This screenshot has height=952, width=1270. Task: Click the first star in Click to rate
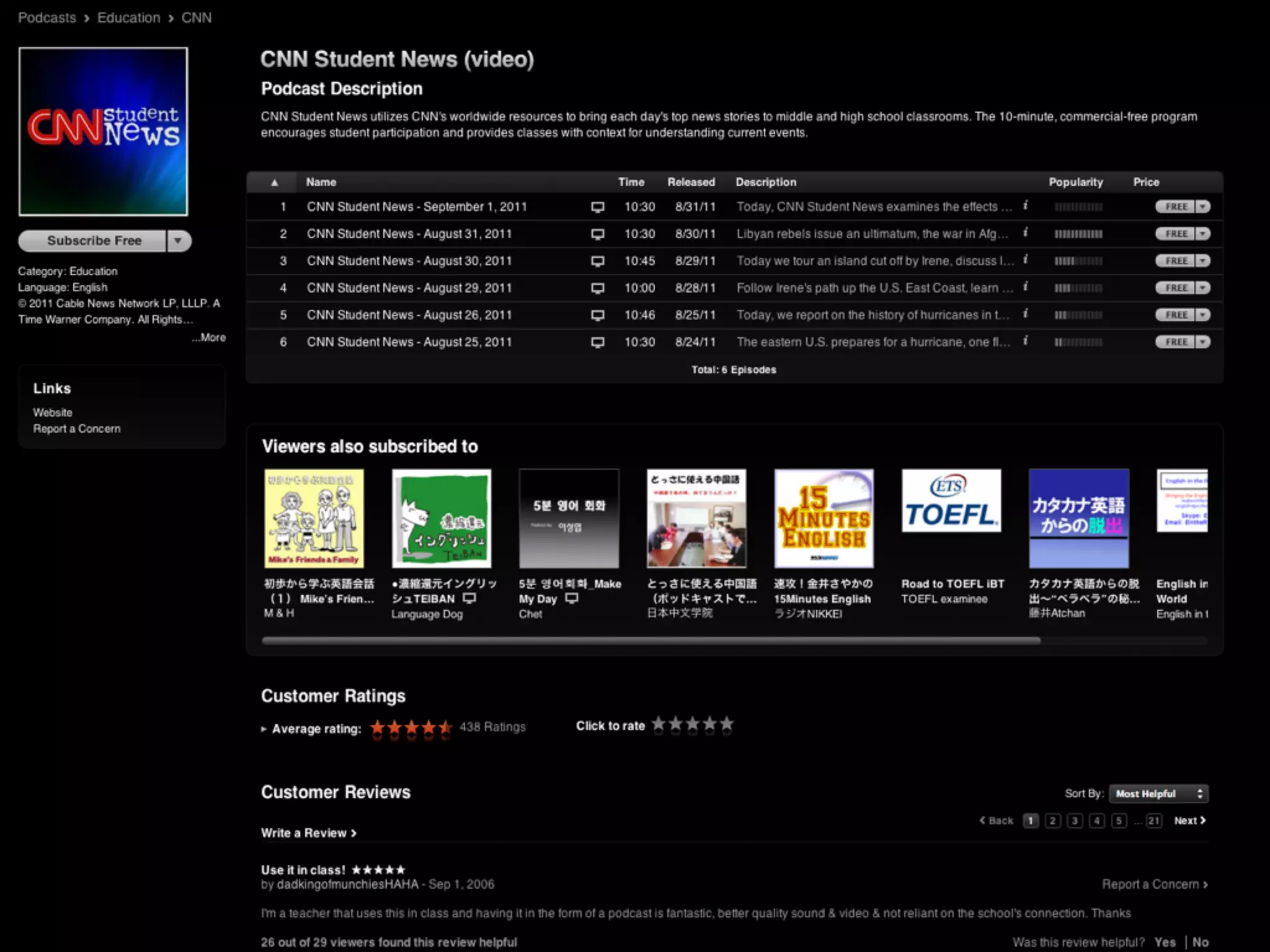(659, 724)
